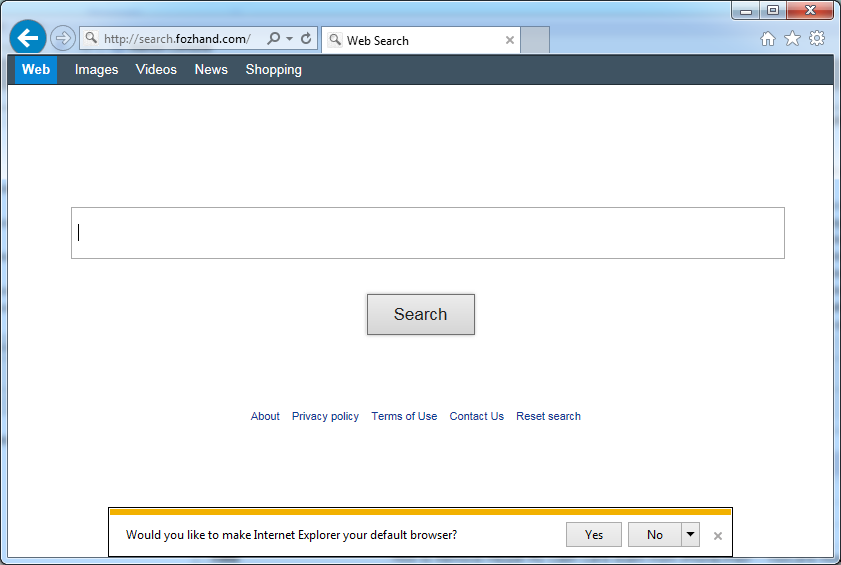
Task: Close the Web Search tab
Action: [x=510, y=40]
